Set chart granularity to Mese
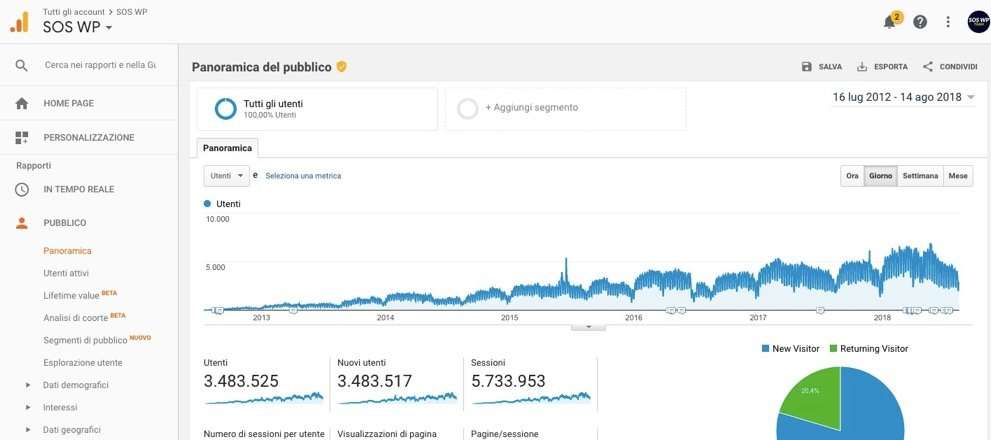Screen dimensions: 991x440 958,176
